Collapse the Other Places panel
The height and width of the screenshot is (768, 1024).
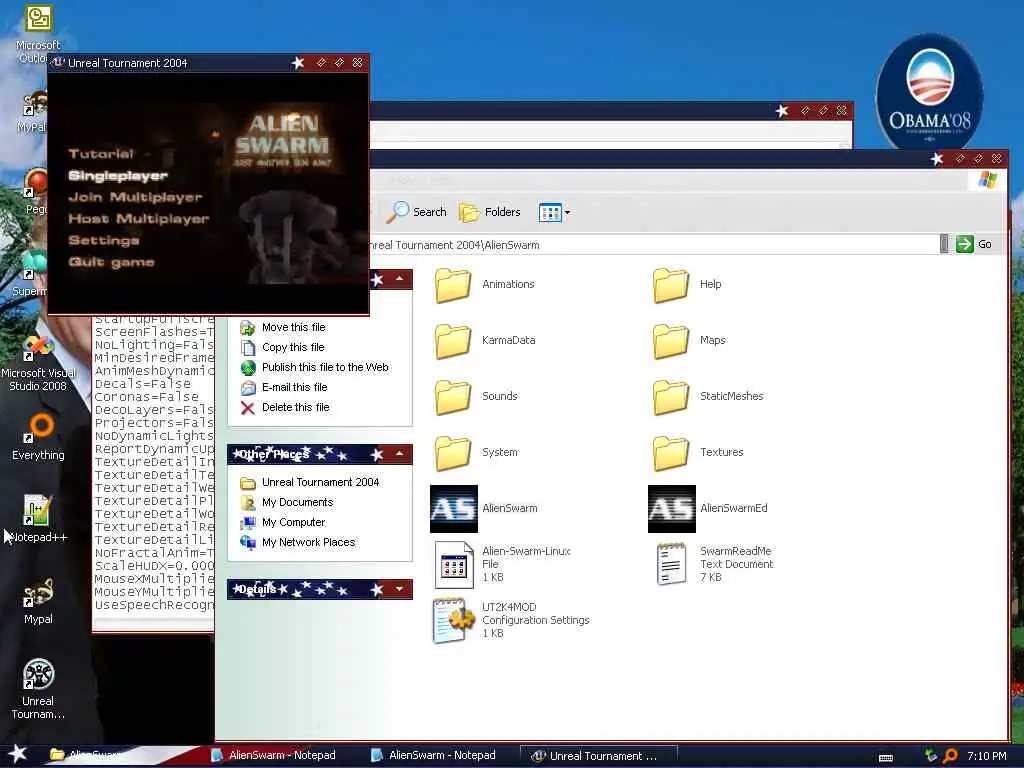coord(400,454)
